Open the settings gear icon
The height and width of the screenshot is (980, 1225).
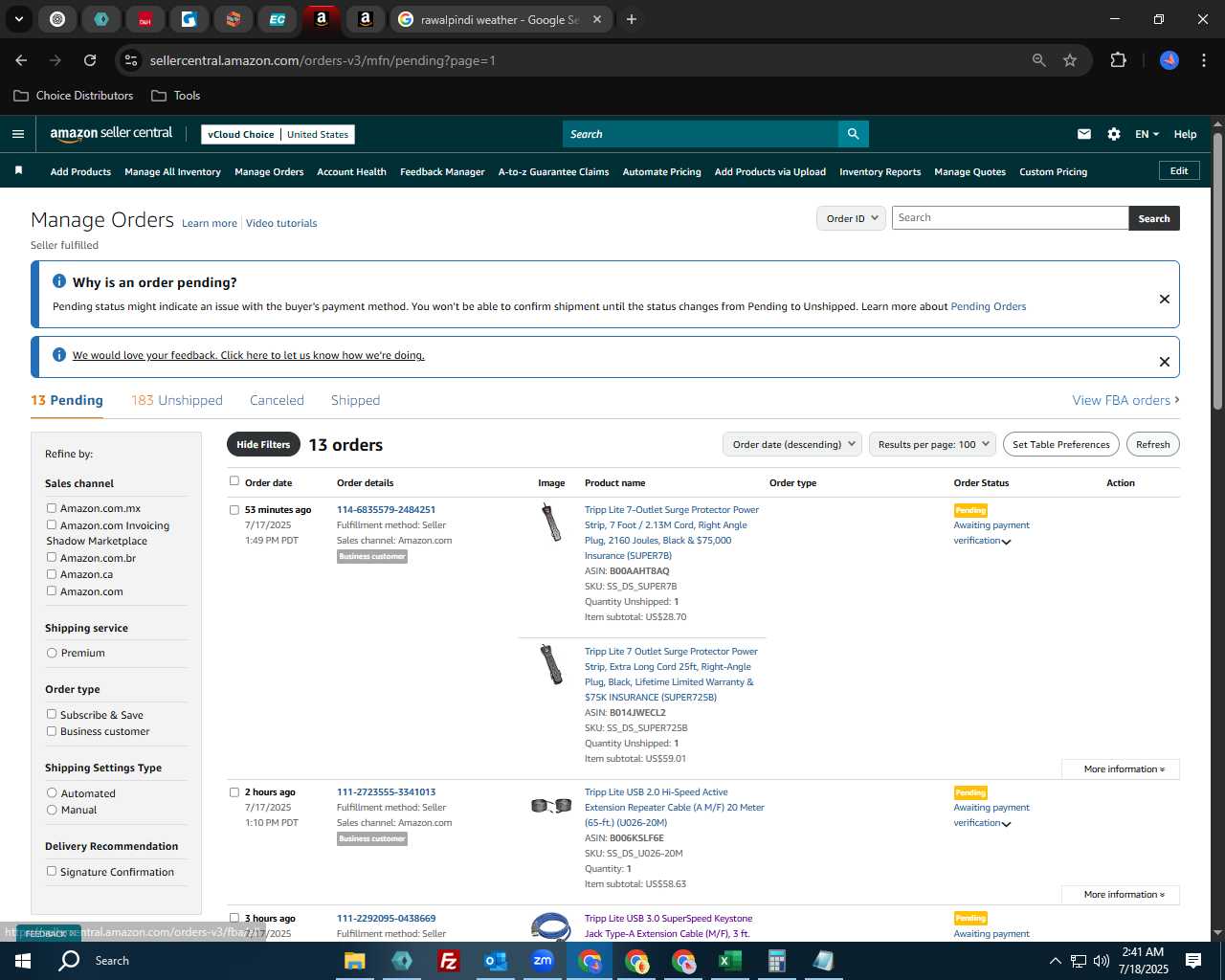pyautogui.click(x=1113, y=134)
